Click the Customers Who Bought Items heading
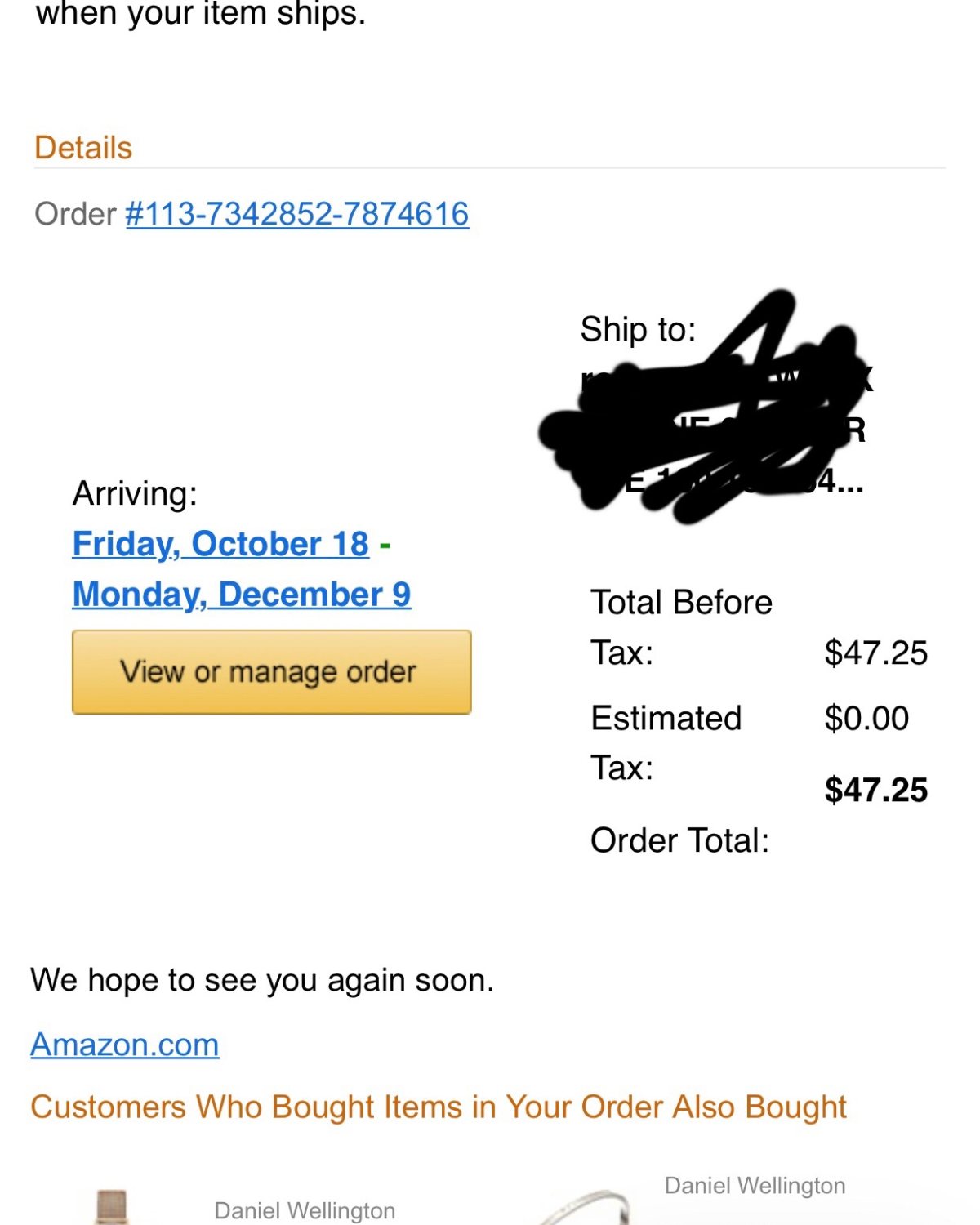 point(439,1107)
